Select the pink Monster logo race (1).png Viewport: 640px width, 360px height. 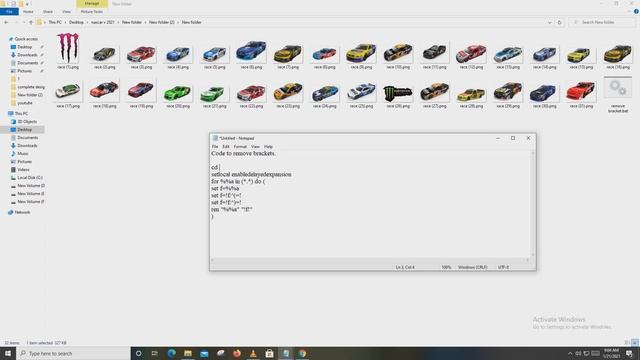tap(68, 48)
